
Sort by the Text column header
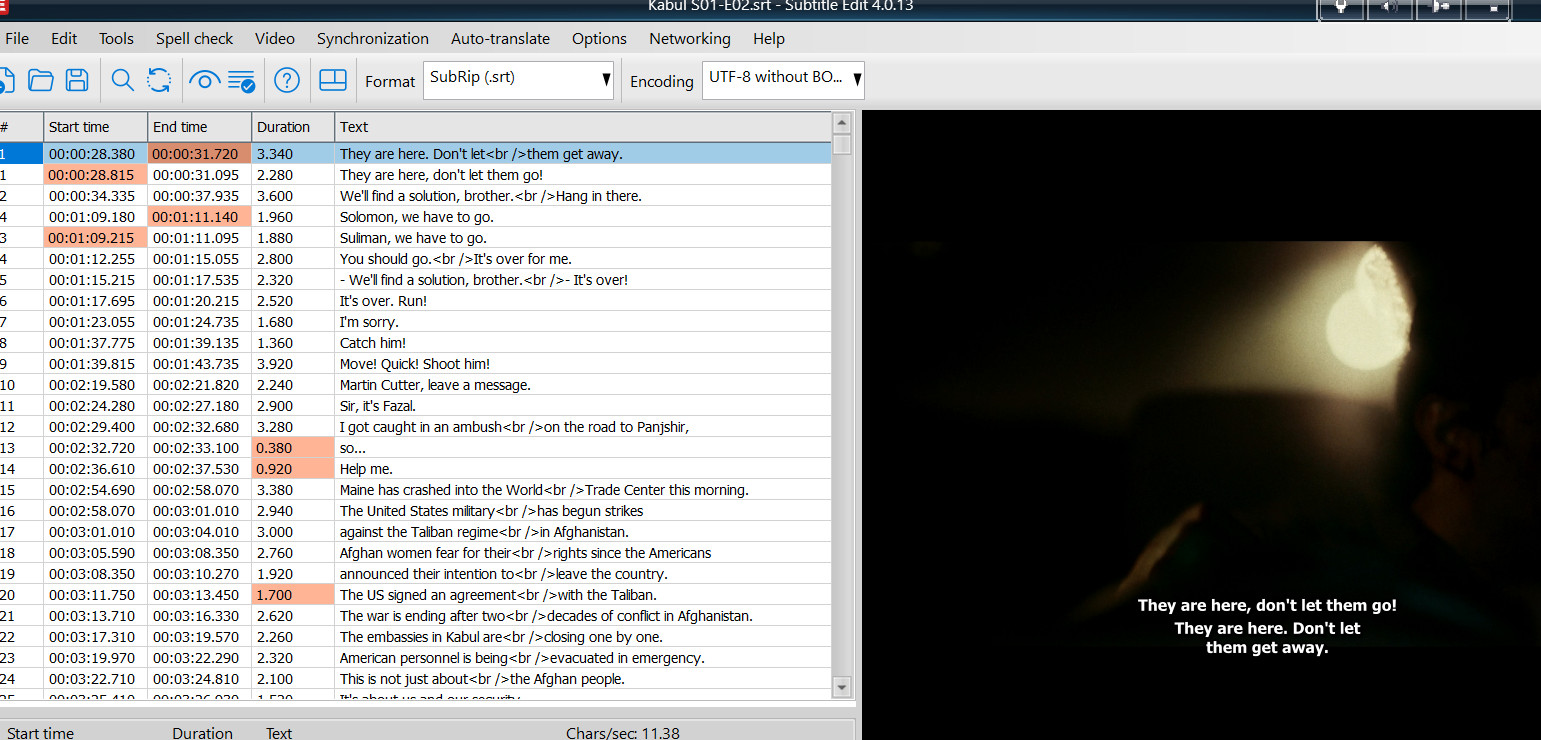tap(583, 127)
